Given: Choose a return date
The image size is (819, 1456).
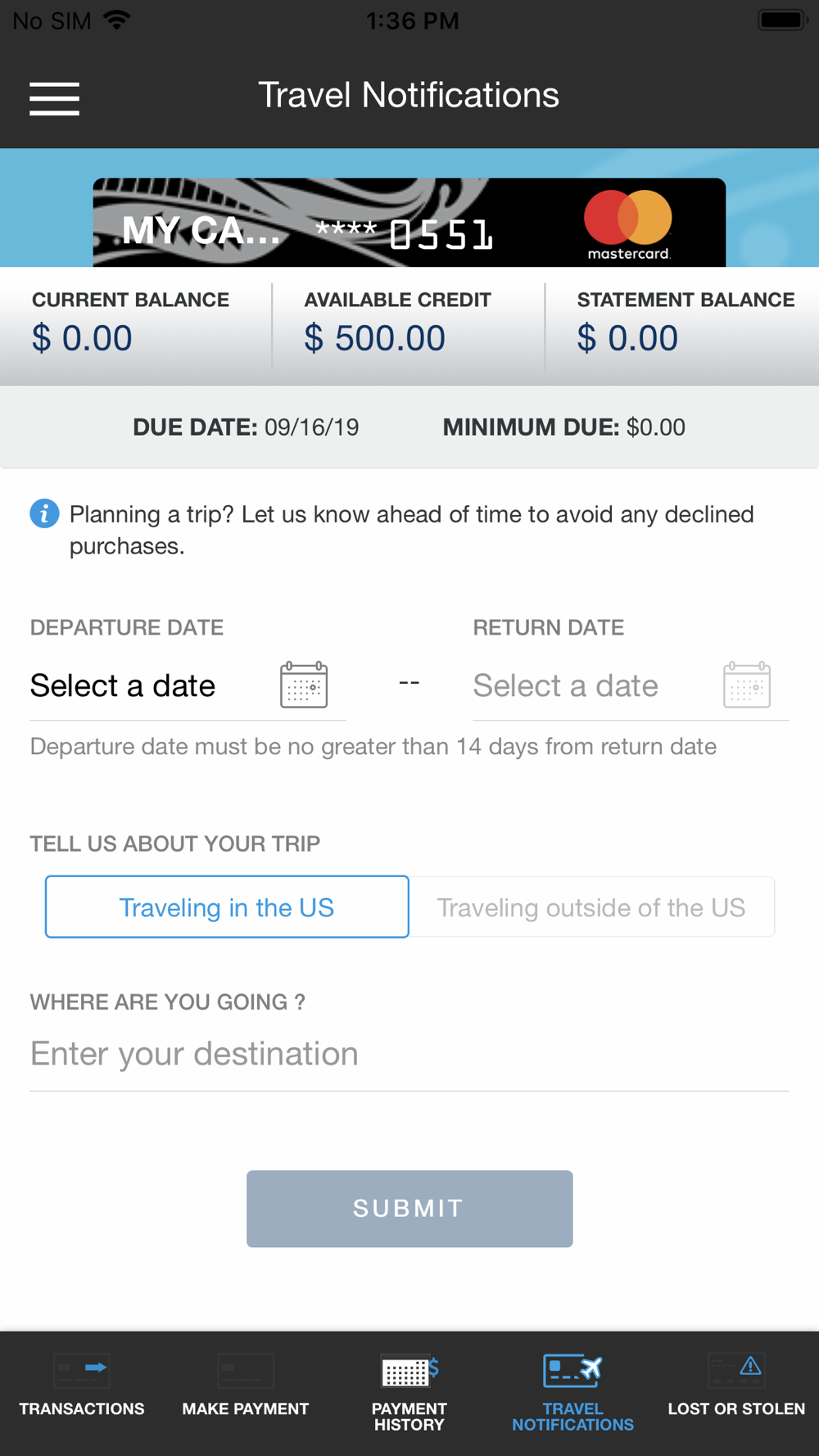Looking at the screenshot, I should click(566, 686).
